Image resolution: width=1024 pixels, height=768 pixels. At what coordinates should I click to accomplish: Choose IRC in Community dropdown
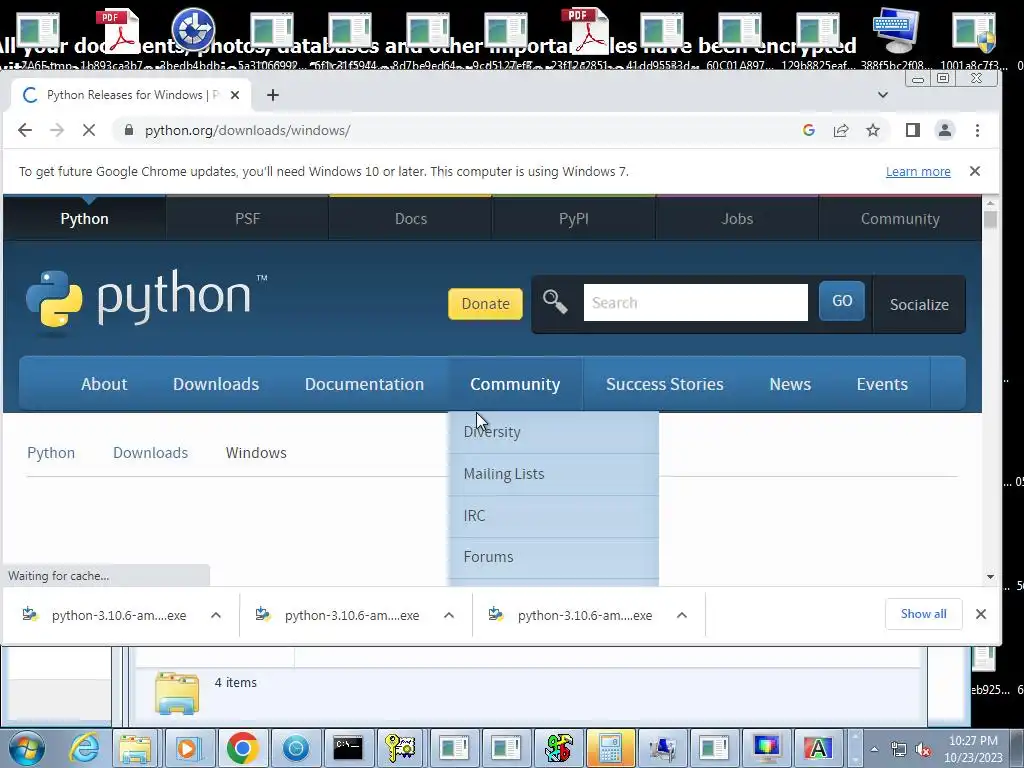coord(554,516)
